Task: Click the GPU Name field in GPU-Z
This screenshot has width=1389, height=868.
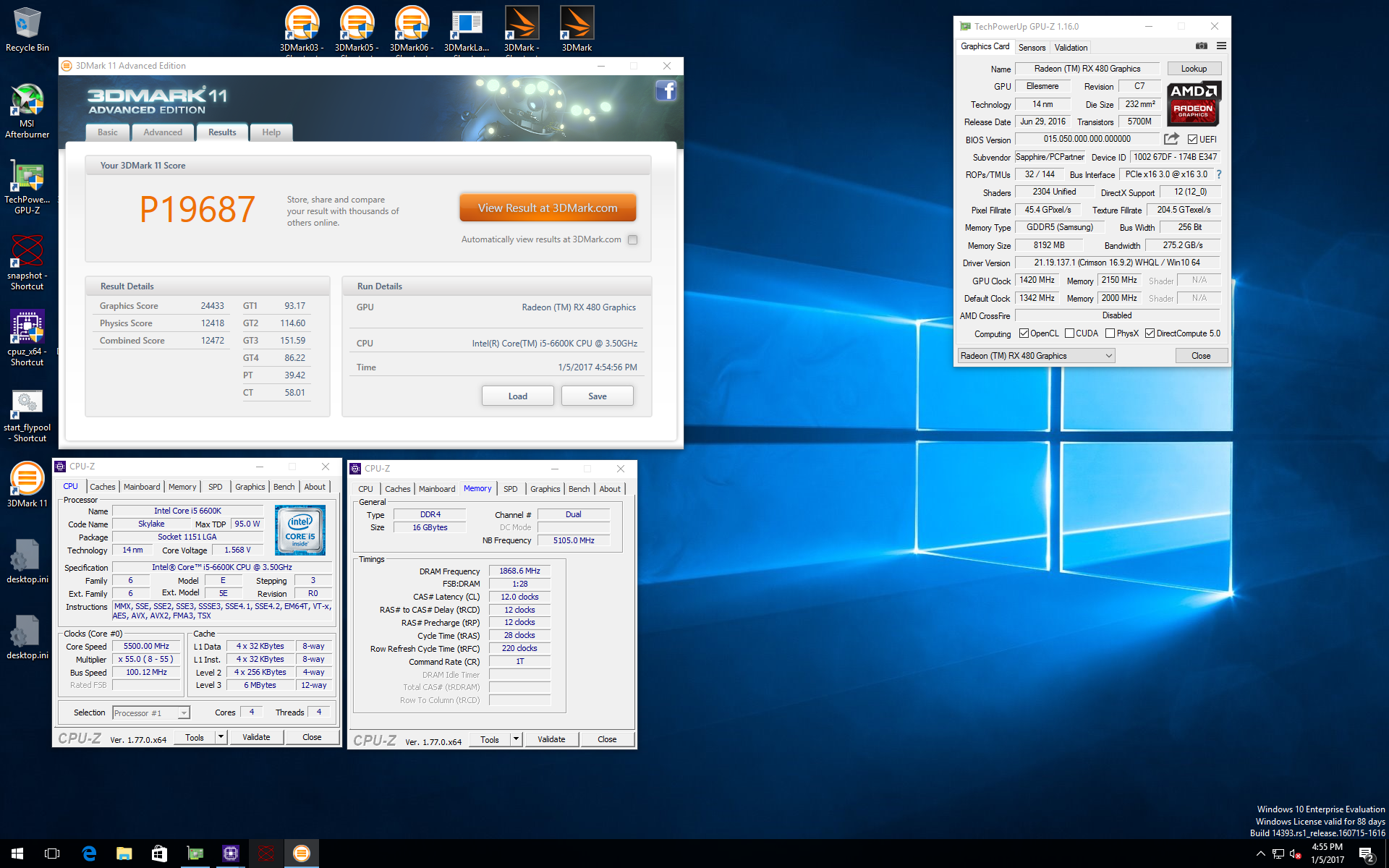Action: [x=1087, y=69]
